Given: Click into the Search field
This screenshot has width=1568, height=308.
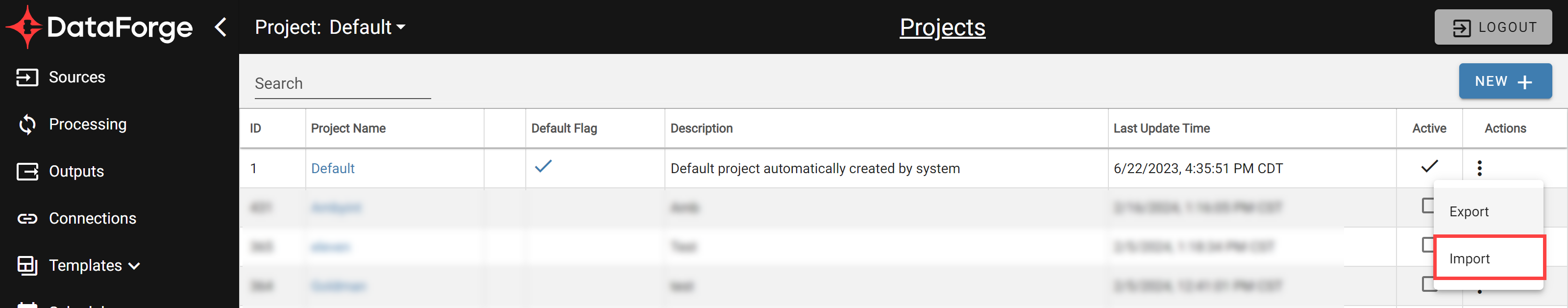Looking at the screenshot, I should tap(342, 84).
